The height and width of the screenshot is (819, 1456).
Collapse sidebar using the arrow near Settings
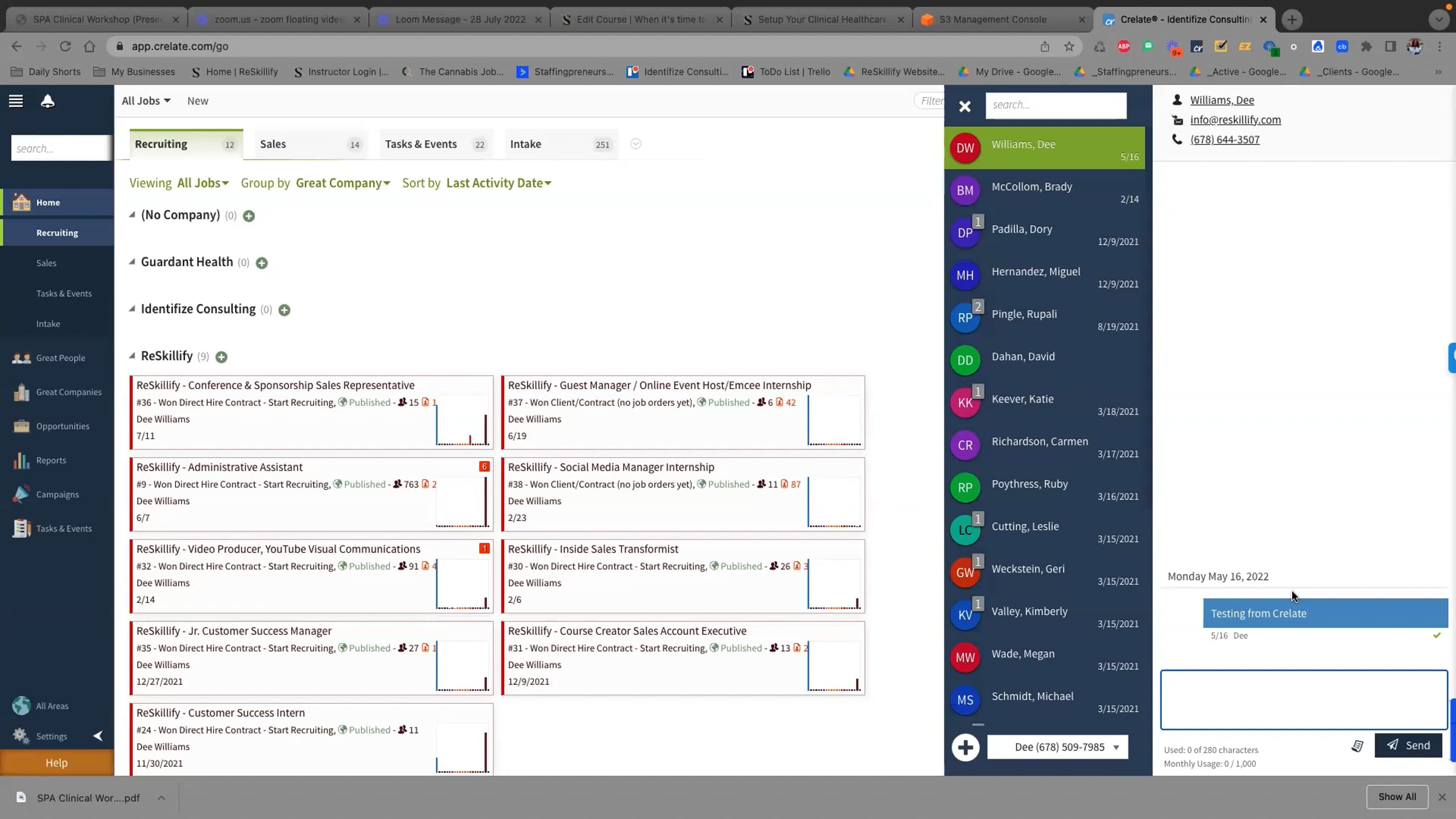(x=98, y=736)
